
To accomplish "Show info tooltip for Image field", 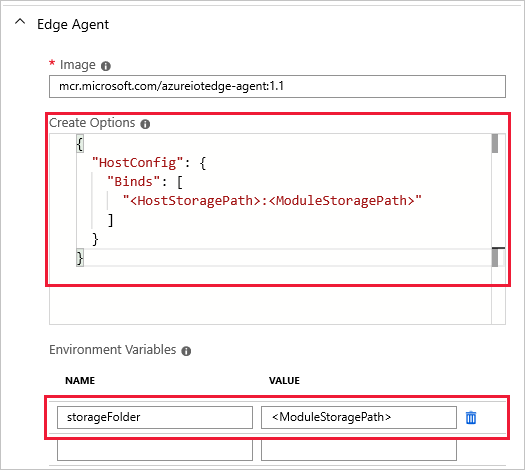I will pos(106,66).
